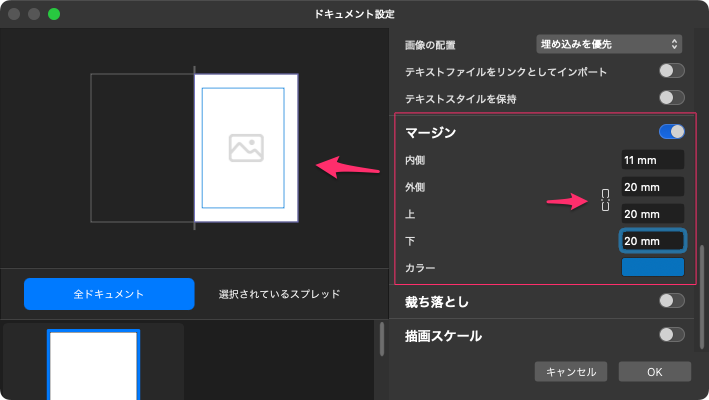Turn on the 描画スケール switch
Viewport: 709px width, 400px height.
coord(671,335)
